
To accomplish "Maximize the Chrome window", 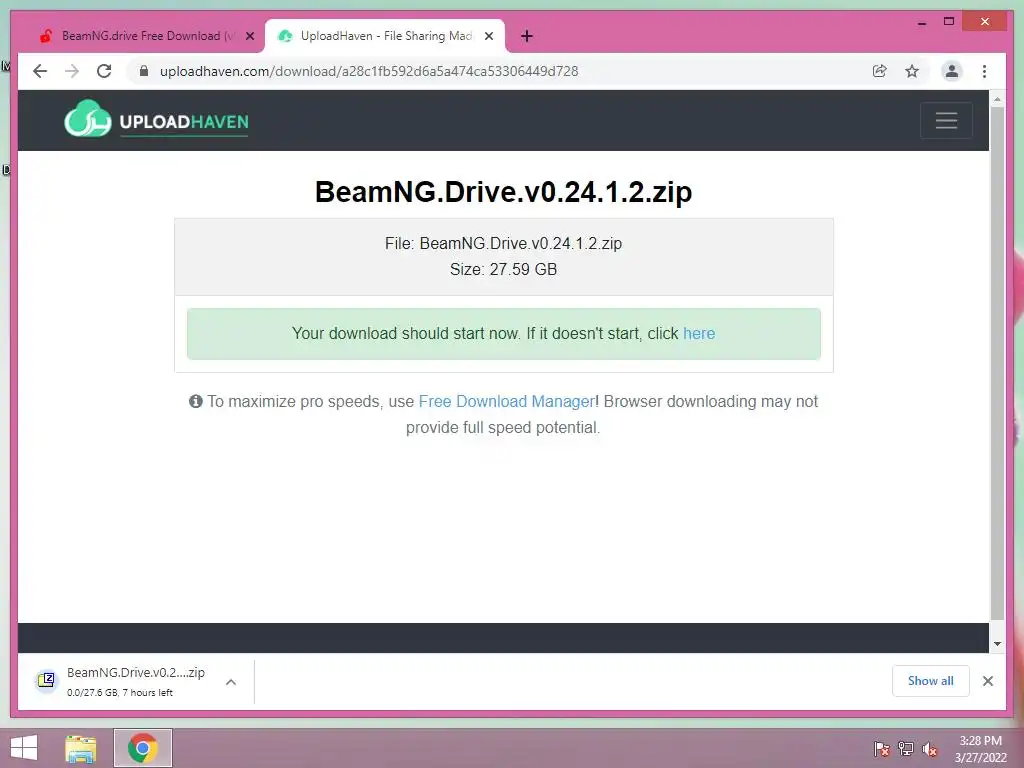I will tap(949, 22).
